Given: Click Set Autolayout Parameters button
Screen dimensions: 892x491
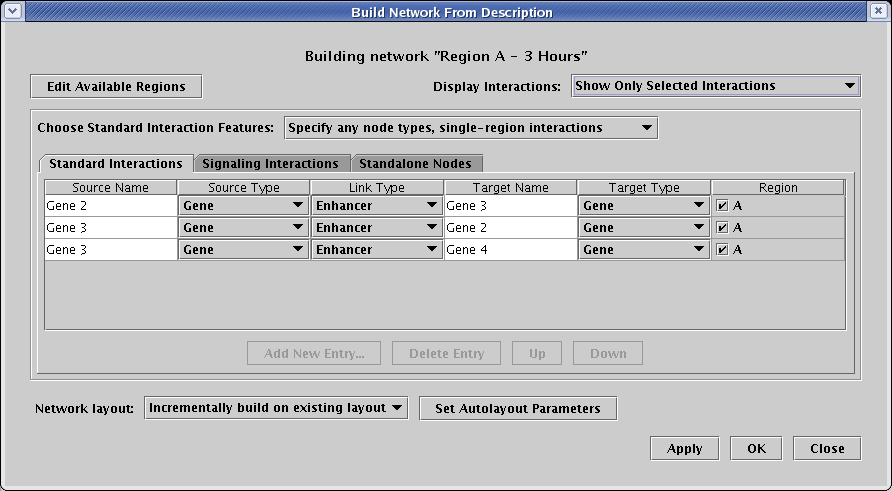Looking at the screenshot, I should tap(518, 408).
